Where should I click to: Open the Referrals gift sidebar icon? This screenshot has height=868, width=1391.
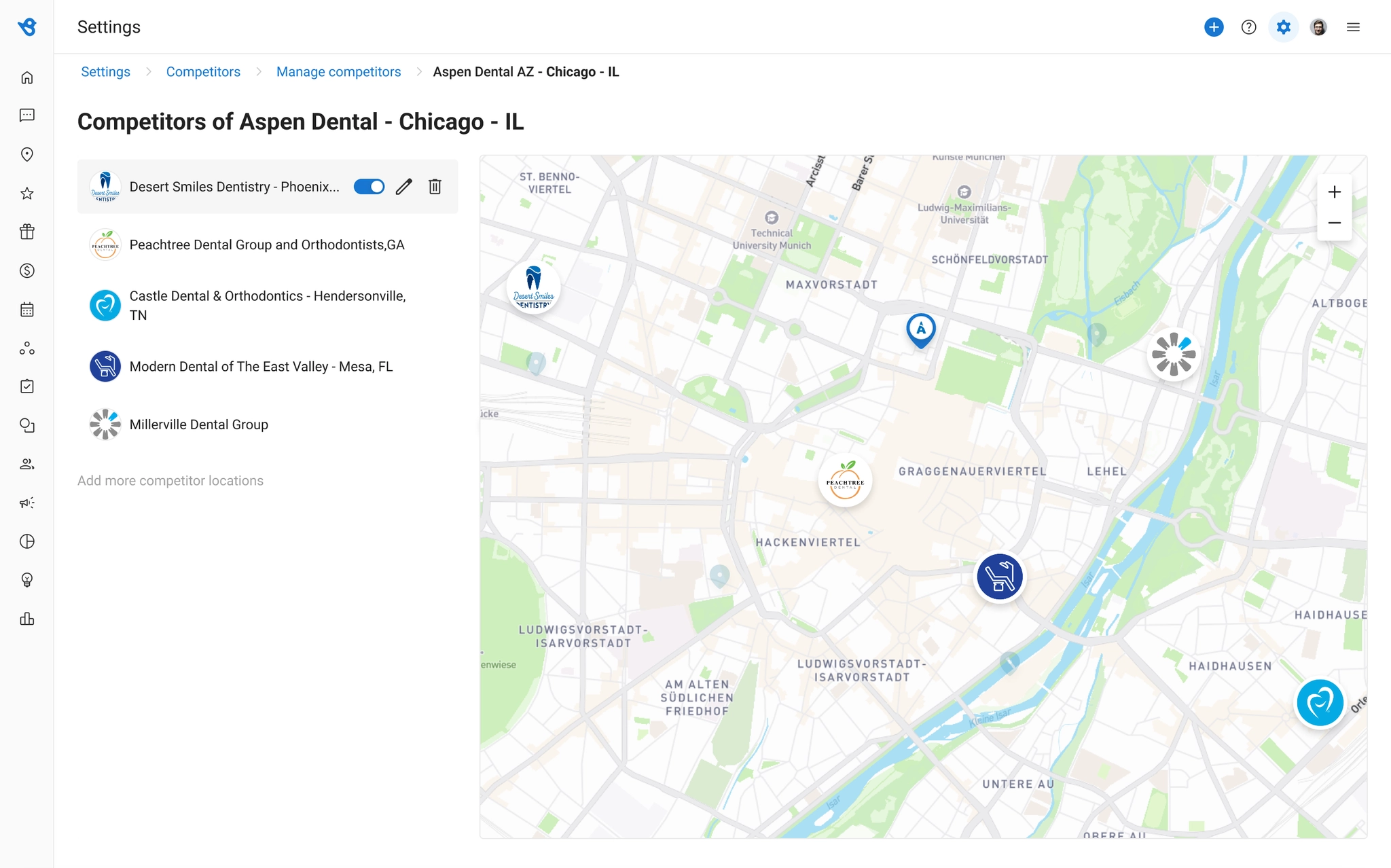27,232
